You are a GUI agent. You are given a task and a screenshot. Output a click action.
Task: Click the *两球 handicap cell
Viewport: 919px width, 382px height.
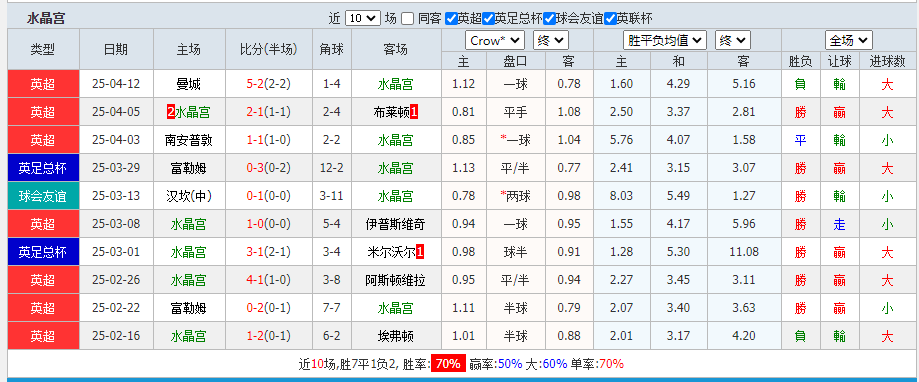pyautogui.click(x=515, y=196)
